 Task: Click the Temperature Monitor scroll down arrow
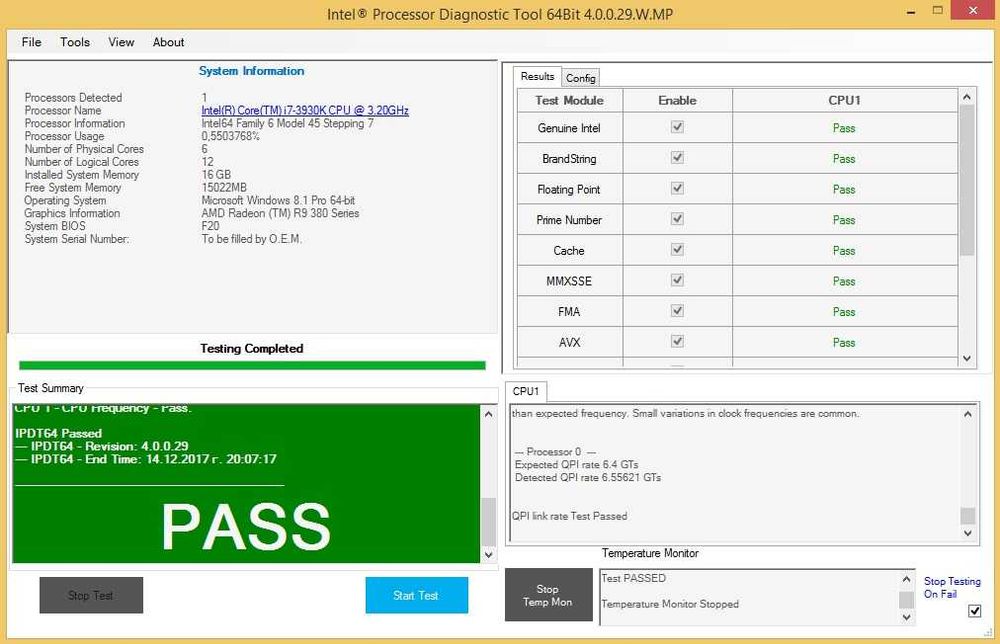pyautogui.click(x=906, y=617)
